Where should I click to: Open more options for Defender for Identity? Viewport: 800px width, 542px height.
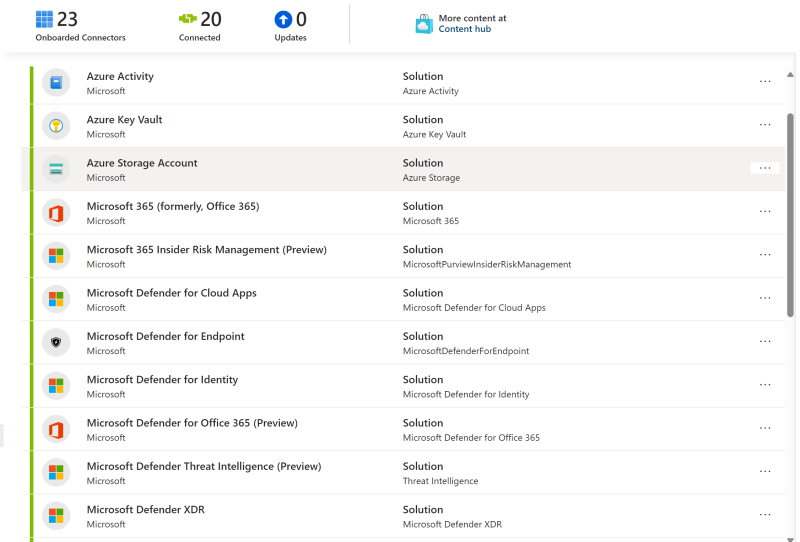pos(765,385)
